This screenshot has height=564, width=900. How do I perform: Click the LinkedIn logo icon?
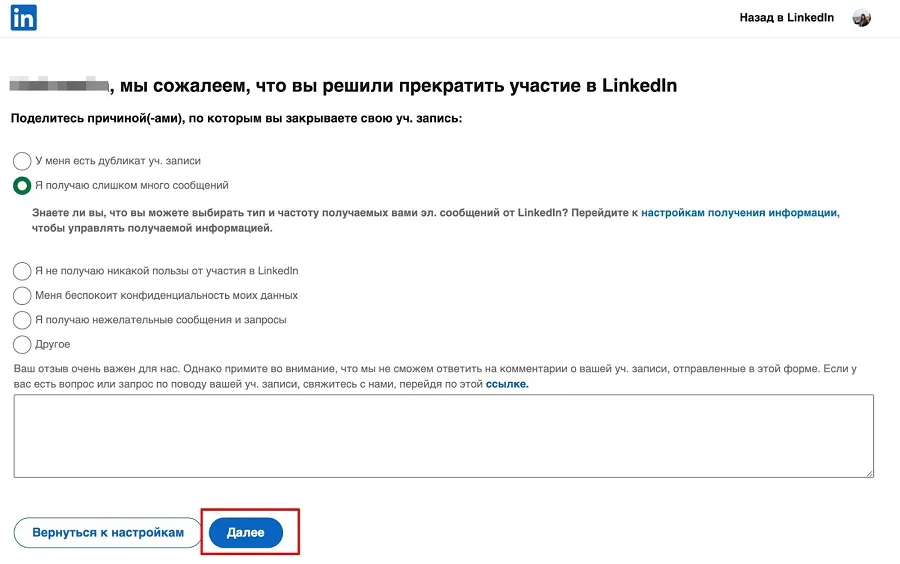click(x=24, y=18)
